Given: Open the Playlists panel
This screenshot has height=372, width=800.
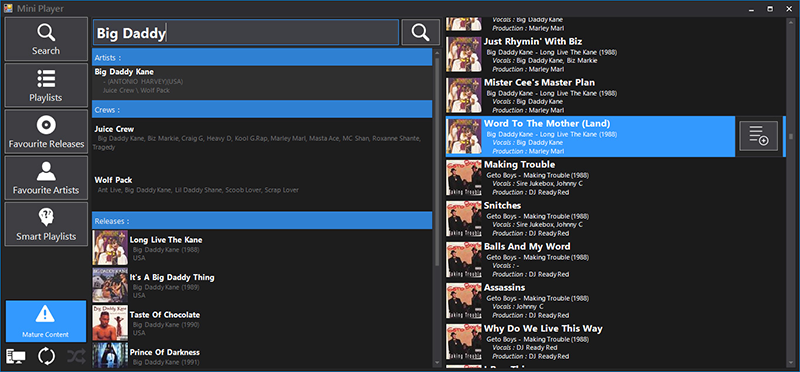Looking at the screenshot, I should 46,85.
